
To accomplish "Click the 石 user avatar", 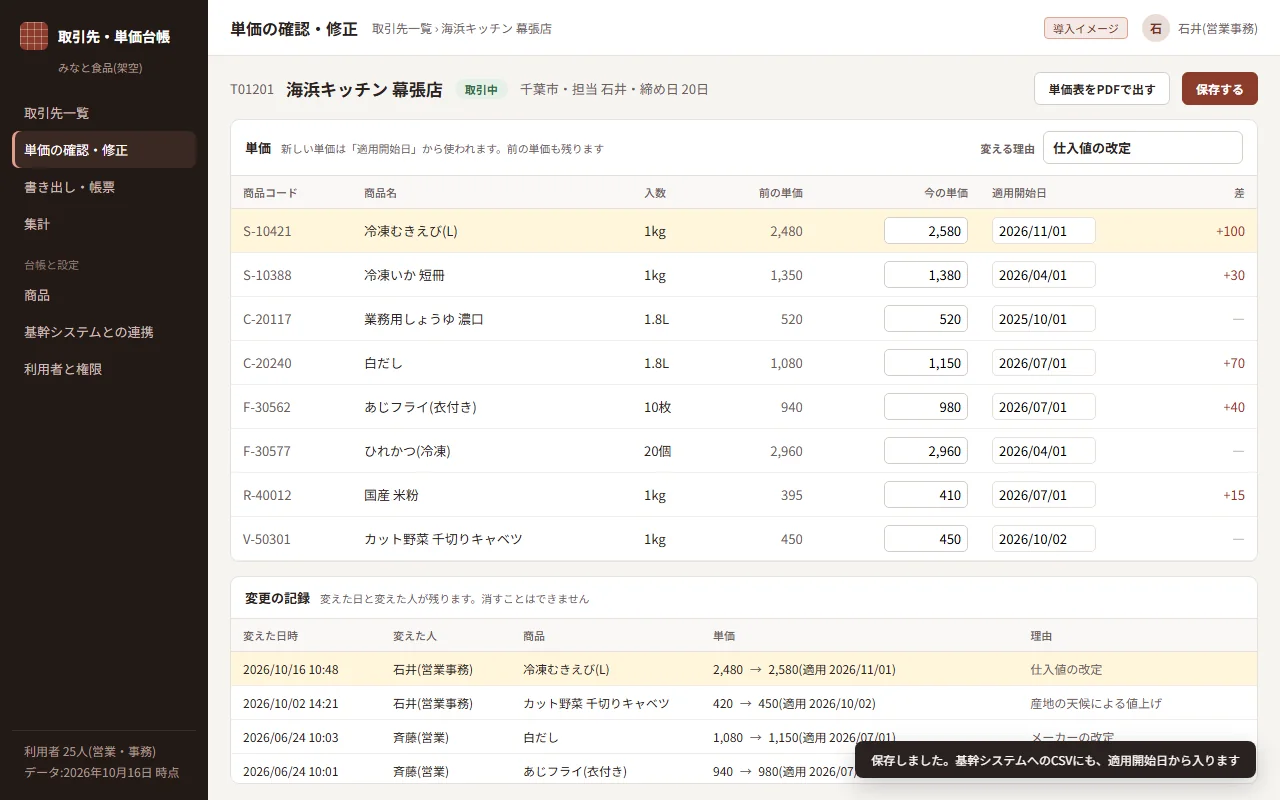I will [x=1156, y=28].
